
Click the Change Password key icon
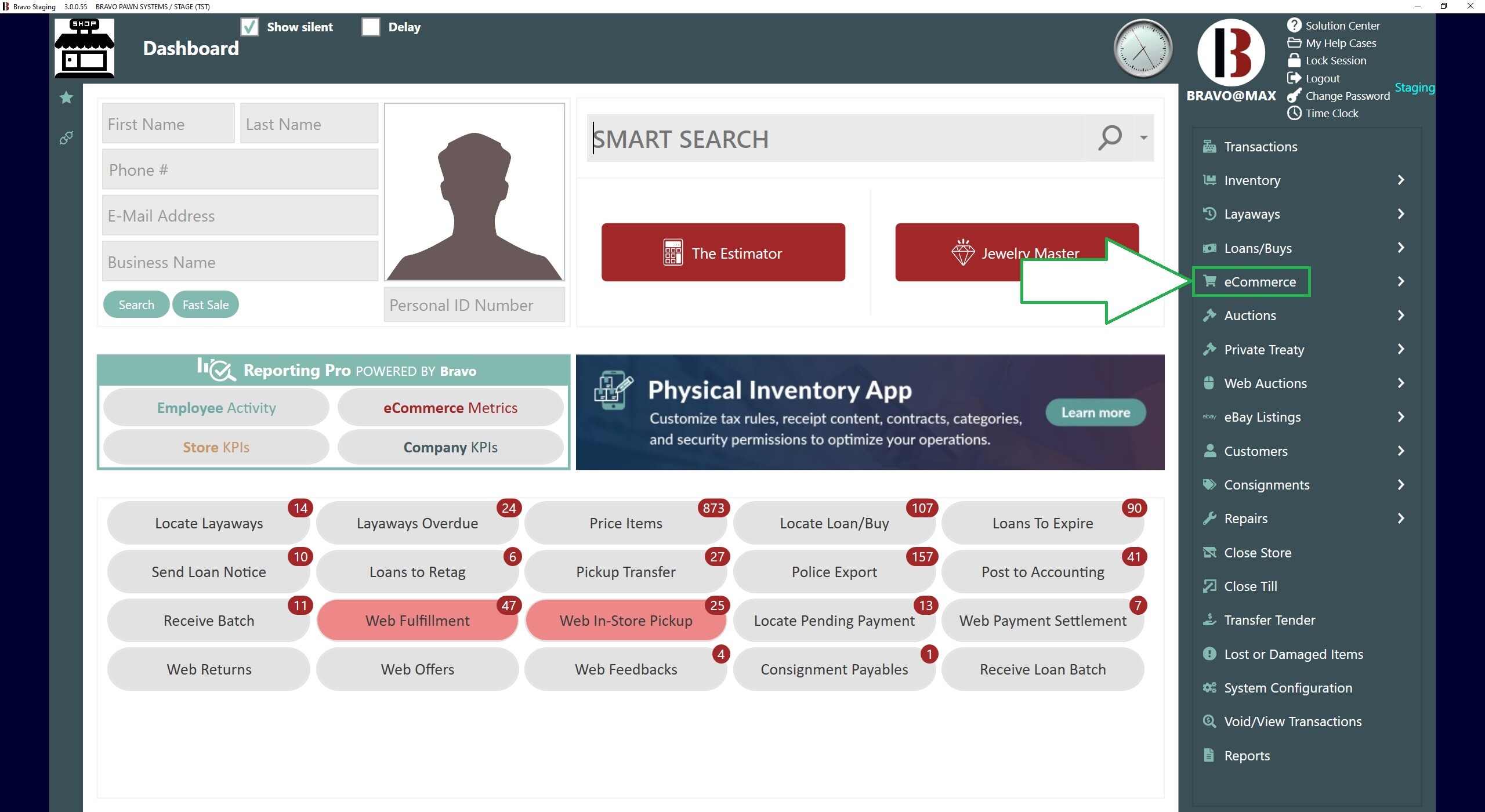point(1294,96)
